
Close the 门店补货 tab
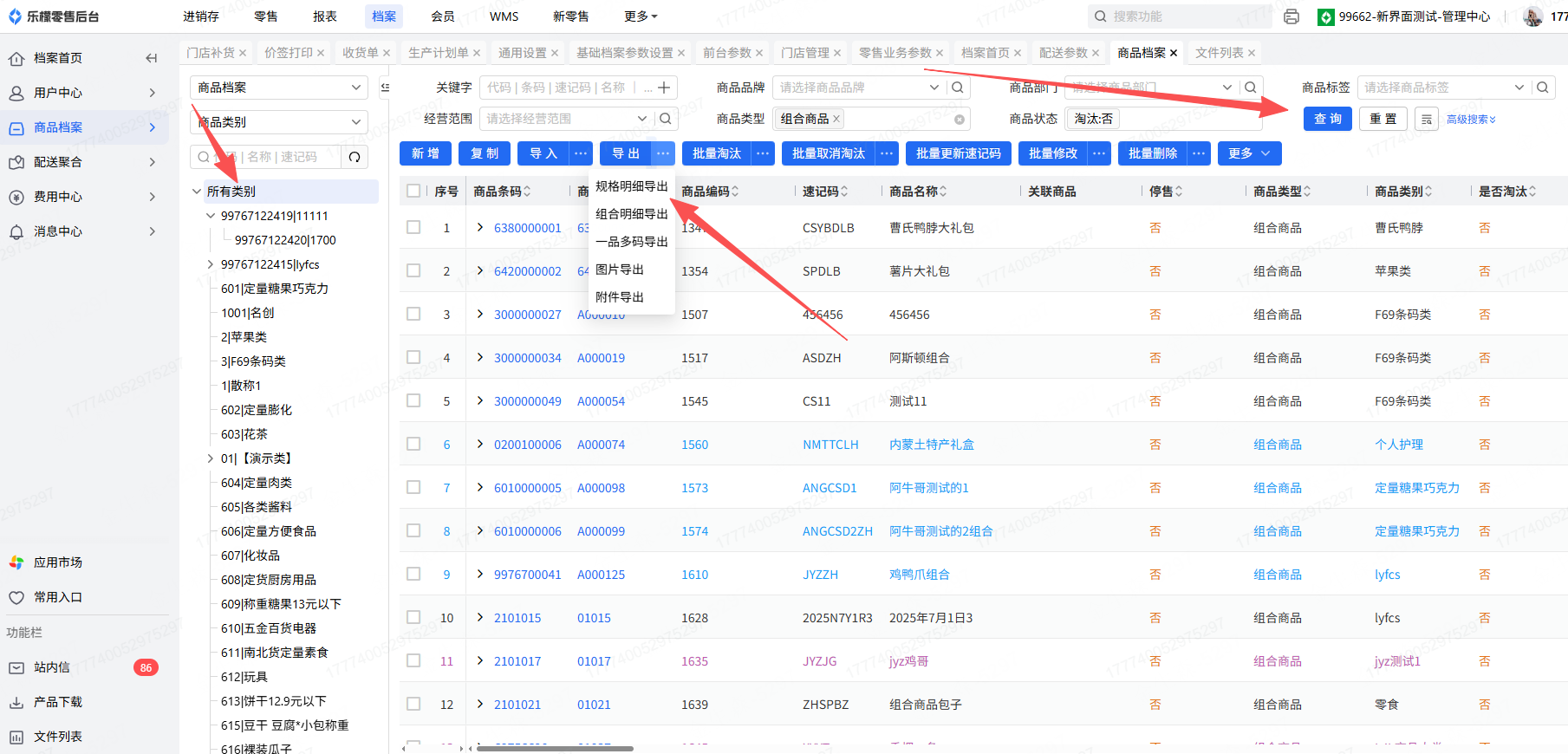coord(243,53)
